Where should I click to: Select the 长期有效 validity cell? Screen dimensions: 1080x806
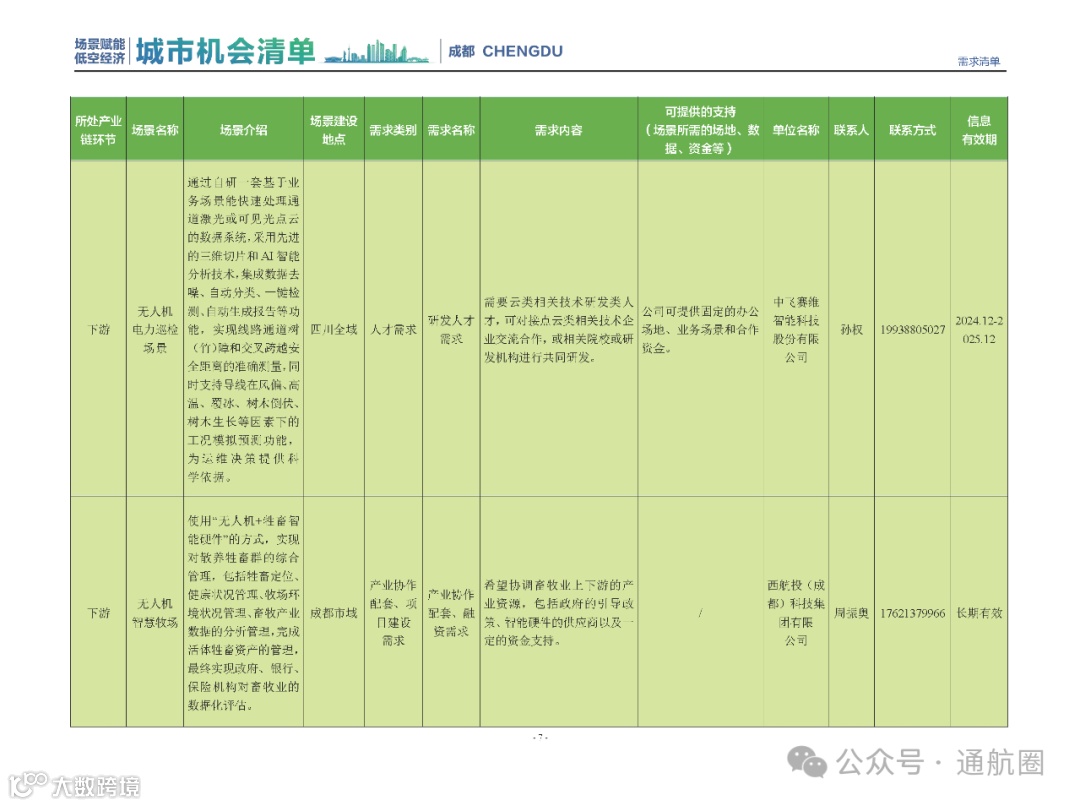click(979, 613)
